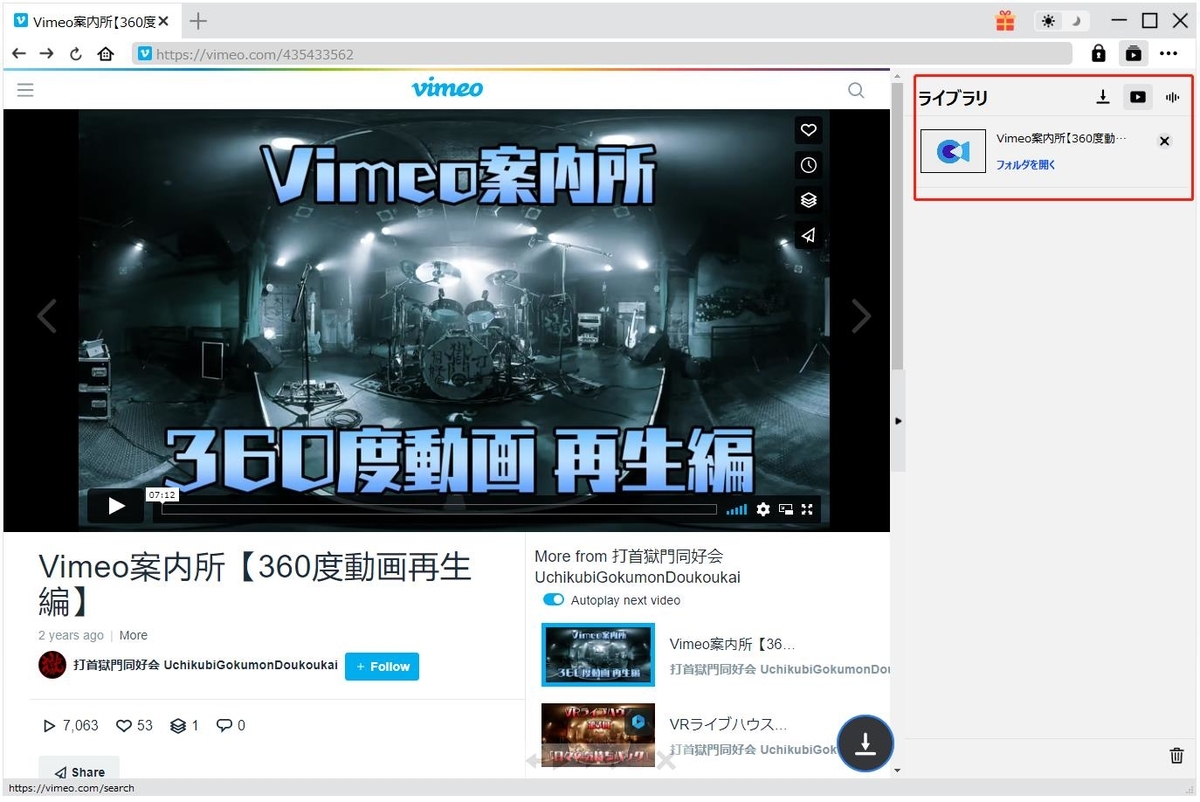Click the Vimeo案内所【360度動... library item title
Screen dimensions: 1200x802
pyautogui.click(x=1061, y=138)
